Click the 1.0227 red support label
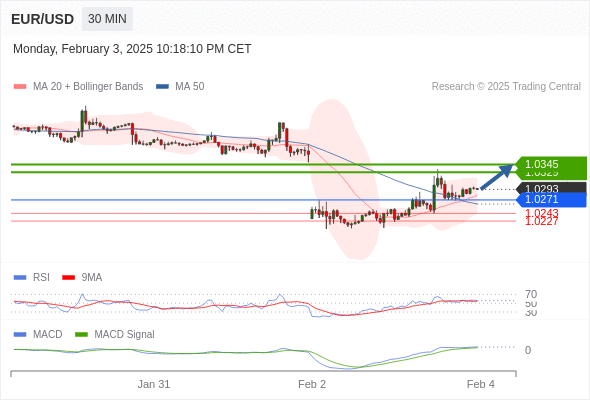This screenshot has height=400, width=590. pyautogui.click(x=541, y=222)
